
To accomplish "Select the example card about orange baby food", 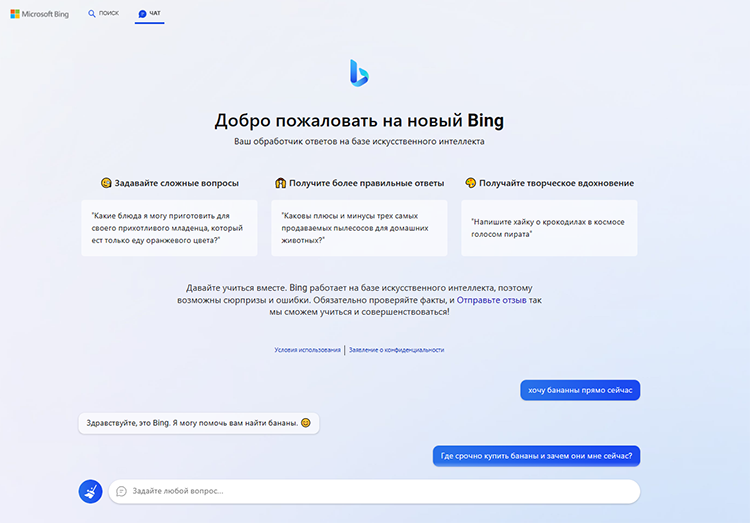I will [x=169, y=228].
